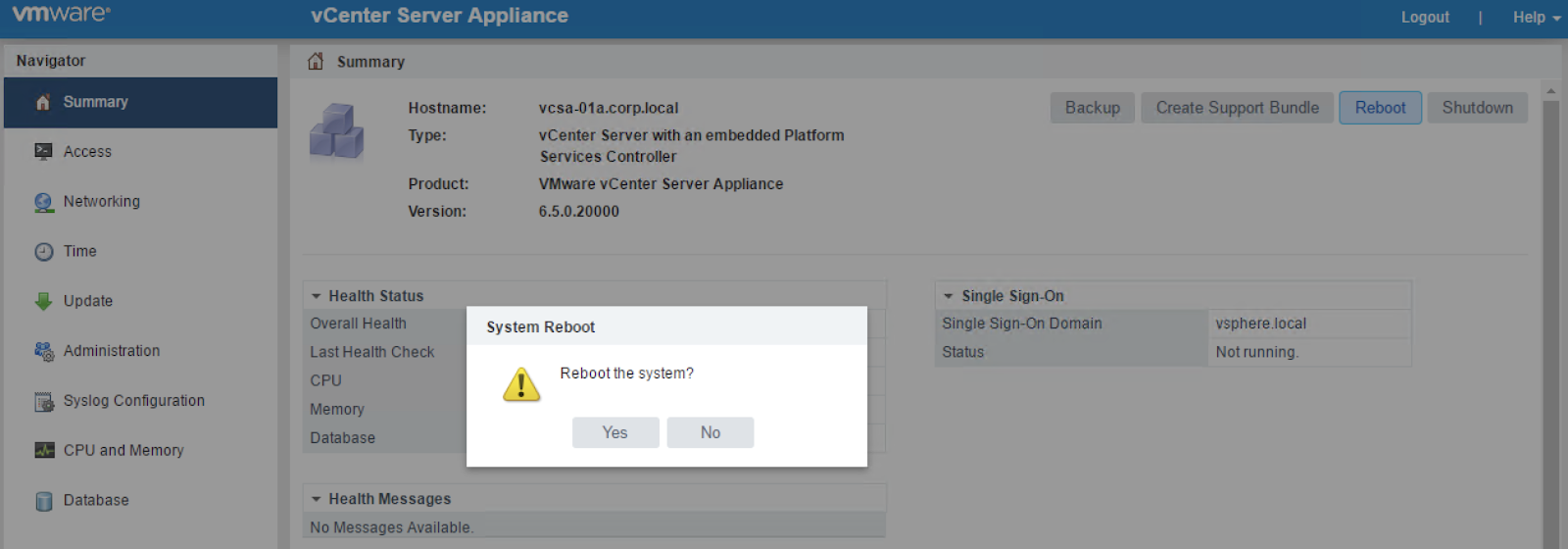This screenshot has width=1568, height=549.
Task: Click the Summary house icon in navigator
Action: 43,102
